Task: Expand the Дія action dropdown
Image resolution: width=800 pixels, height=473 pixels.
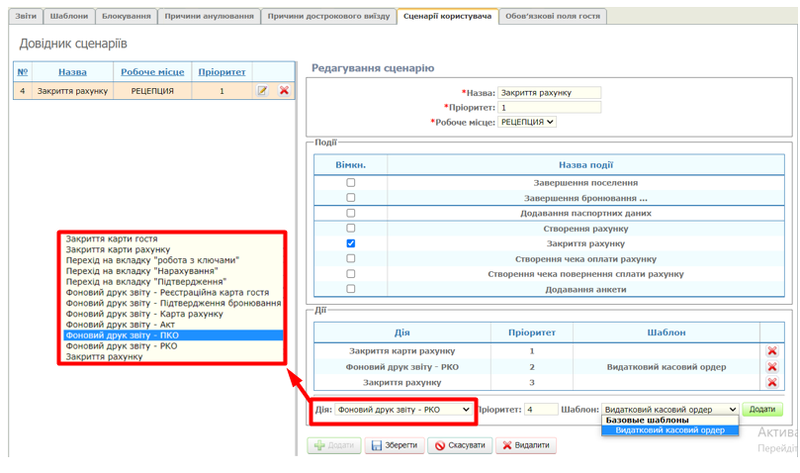Action: pyautogui.click(x=403, y=409)
